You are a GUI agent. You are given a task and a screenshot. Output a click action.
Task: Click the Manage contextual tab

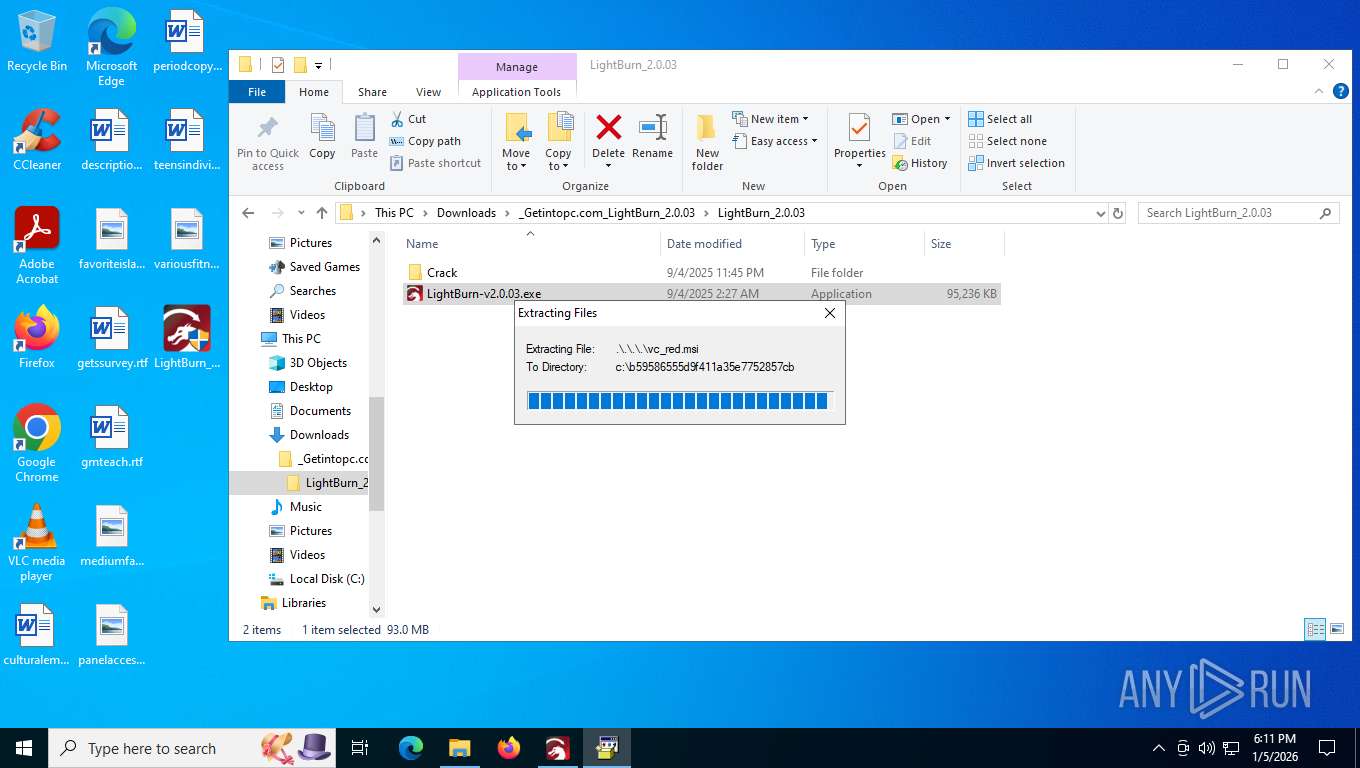[x=517, y=67]
